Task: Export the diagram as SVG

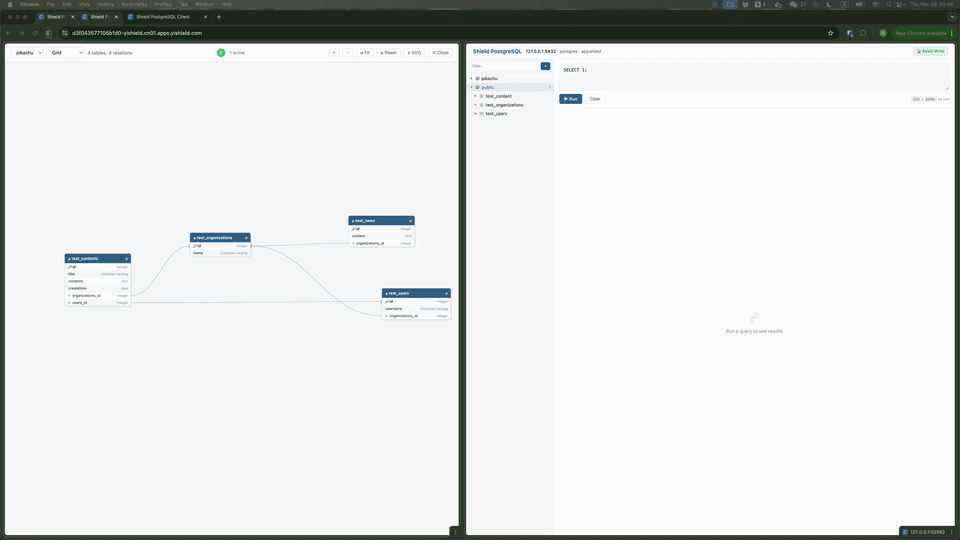Action: tap(414, 53)
